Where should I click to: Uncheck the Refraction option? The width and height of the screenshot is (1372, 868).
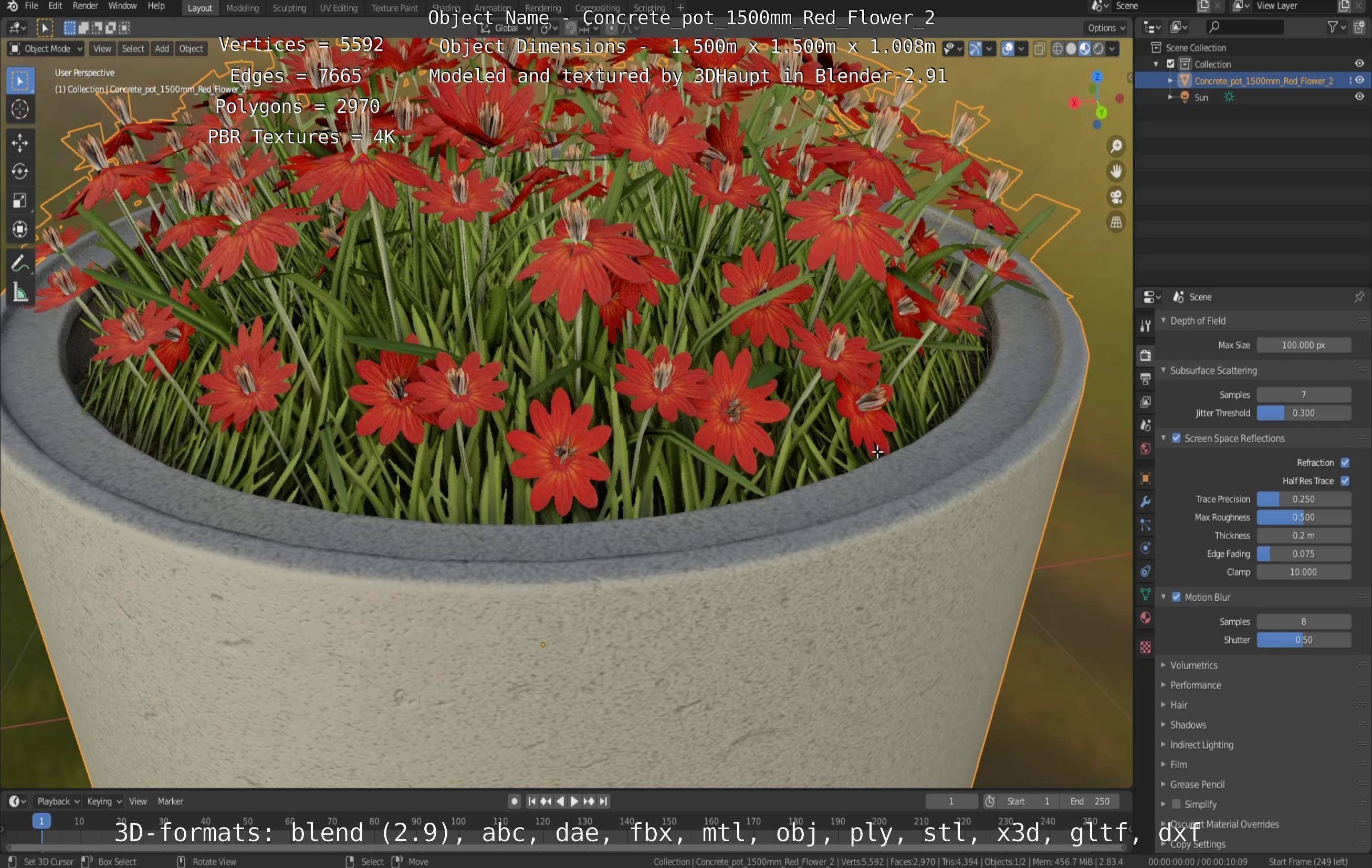pyautogui.click(x=1345, y=463)
